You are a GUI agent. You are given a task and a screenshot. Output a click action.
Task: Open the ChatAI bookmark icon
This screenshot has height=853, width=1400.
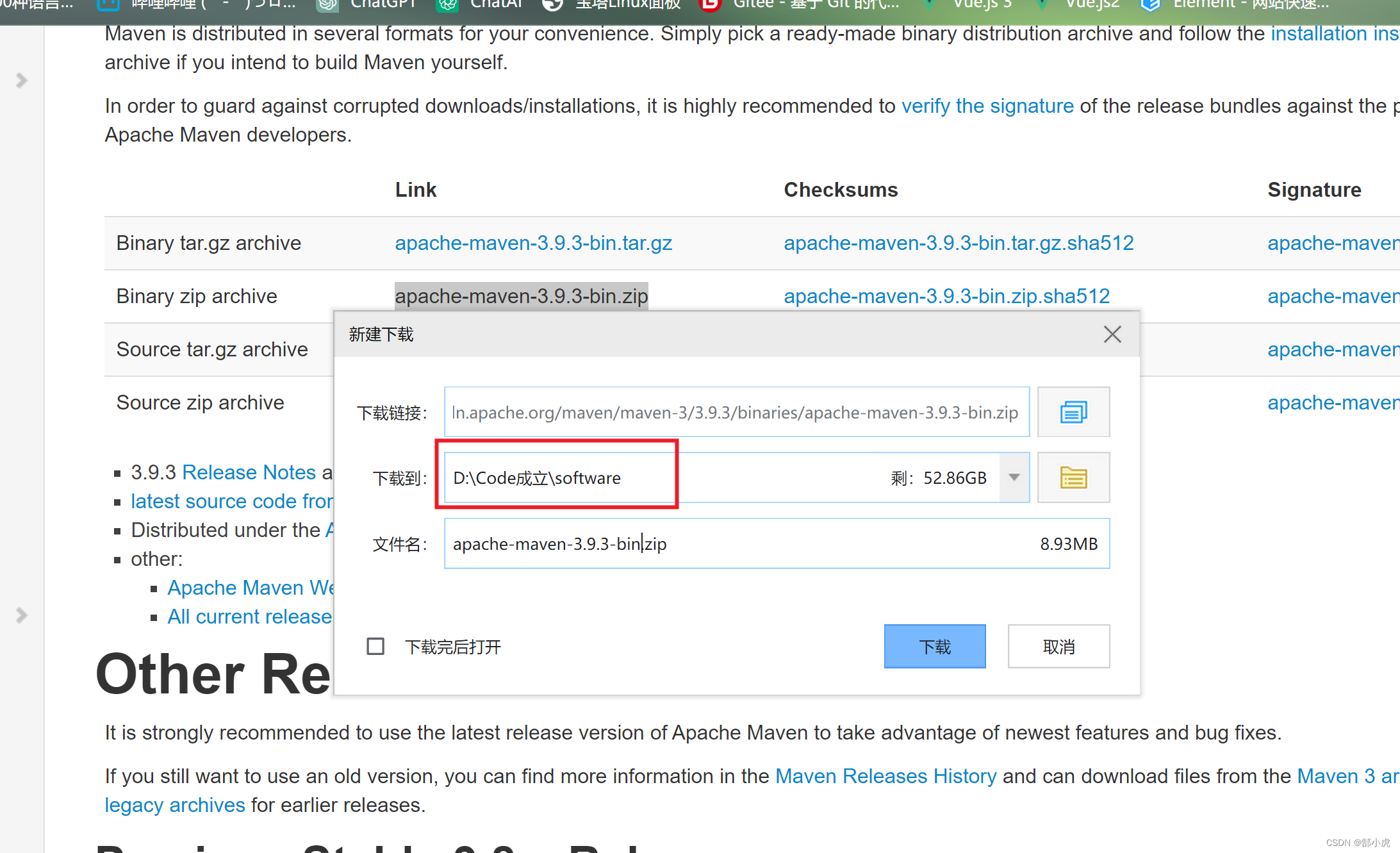pyautogui.click(x=447, y=5)
